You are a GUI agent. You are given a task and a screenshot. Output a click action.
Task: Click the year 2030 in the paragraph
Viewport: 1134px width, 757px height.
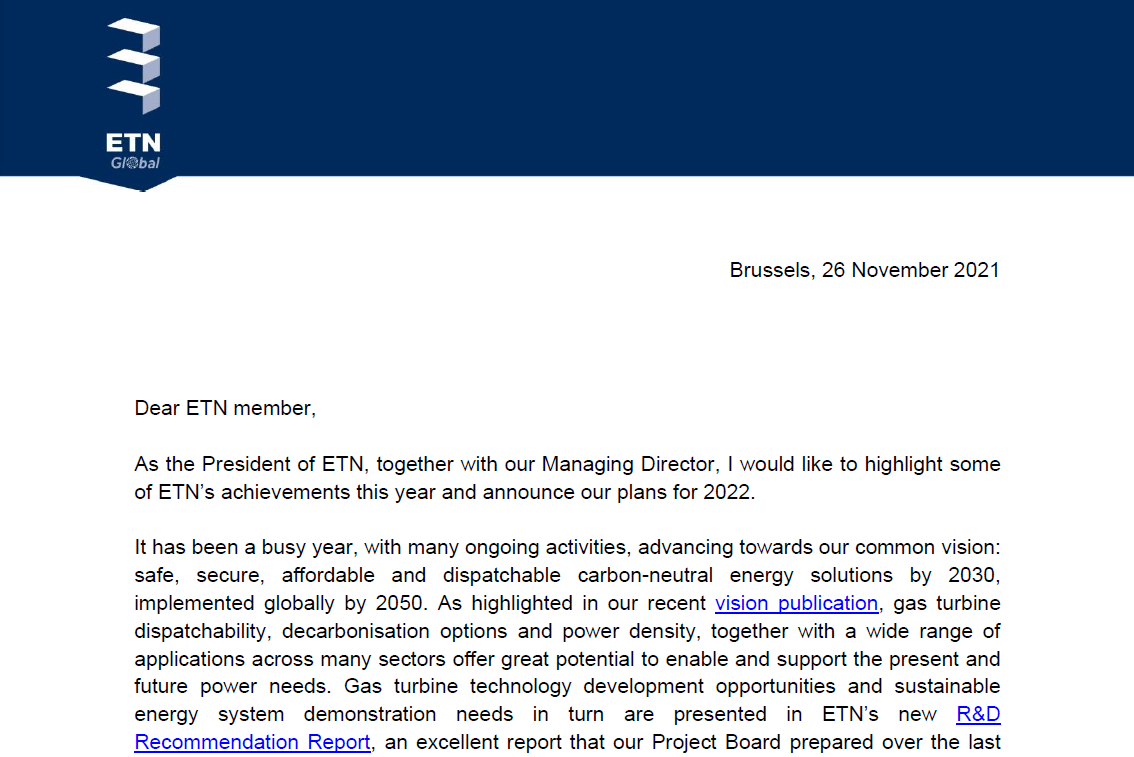(x=973, y=576)
